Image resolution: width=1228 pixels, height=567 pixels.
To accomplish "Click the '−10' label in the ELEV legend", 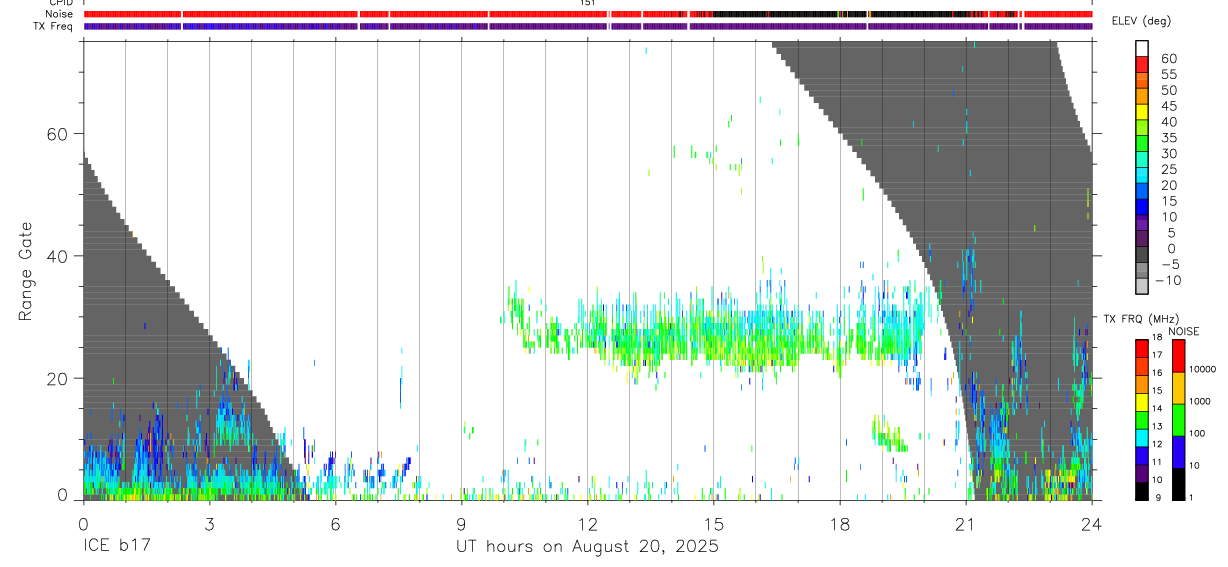I will pyautogui.click(x=1169, y=280).
